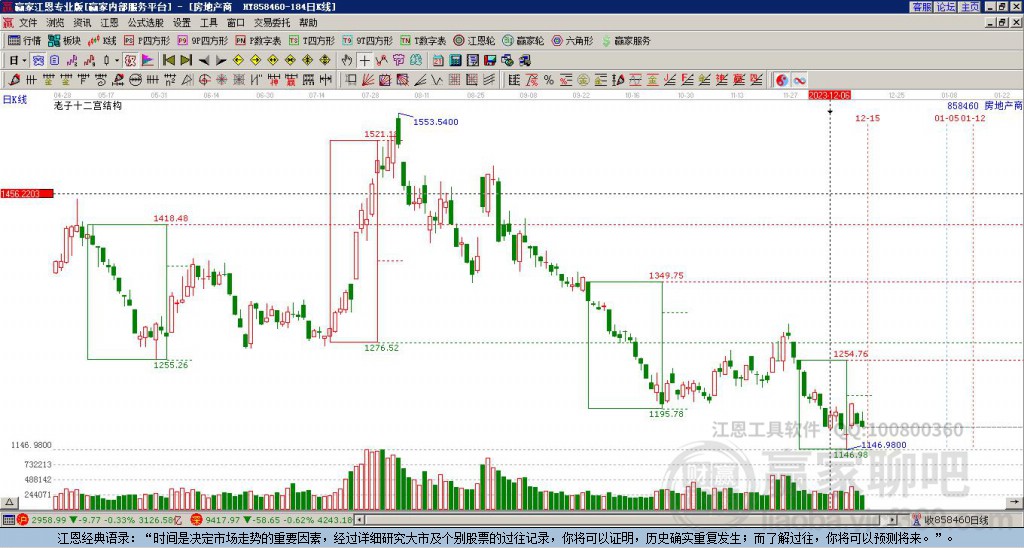Open the calculator tool
The height and width of the screenshot is (548, 1024).
455,61
